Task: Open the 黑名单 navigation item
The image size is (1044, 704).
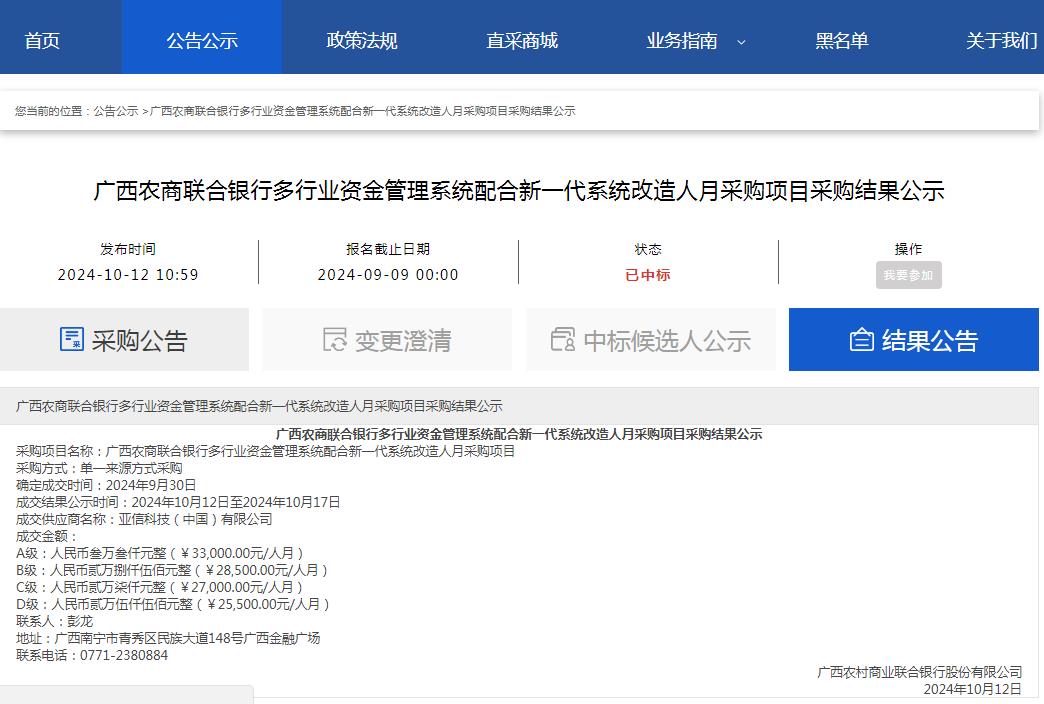Action: click(842, 41)
